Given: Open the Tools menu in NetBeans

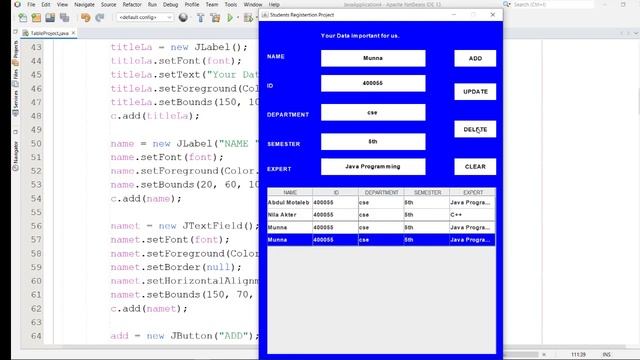Looking at the screenshot, I should [x=231, y=4].
